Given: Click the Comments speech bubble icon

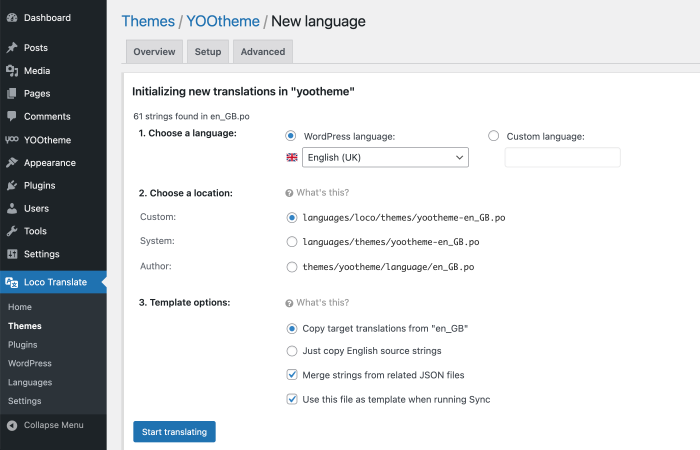Looking at the screenshot, I should tap(12, 116).
